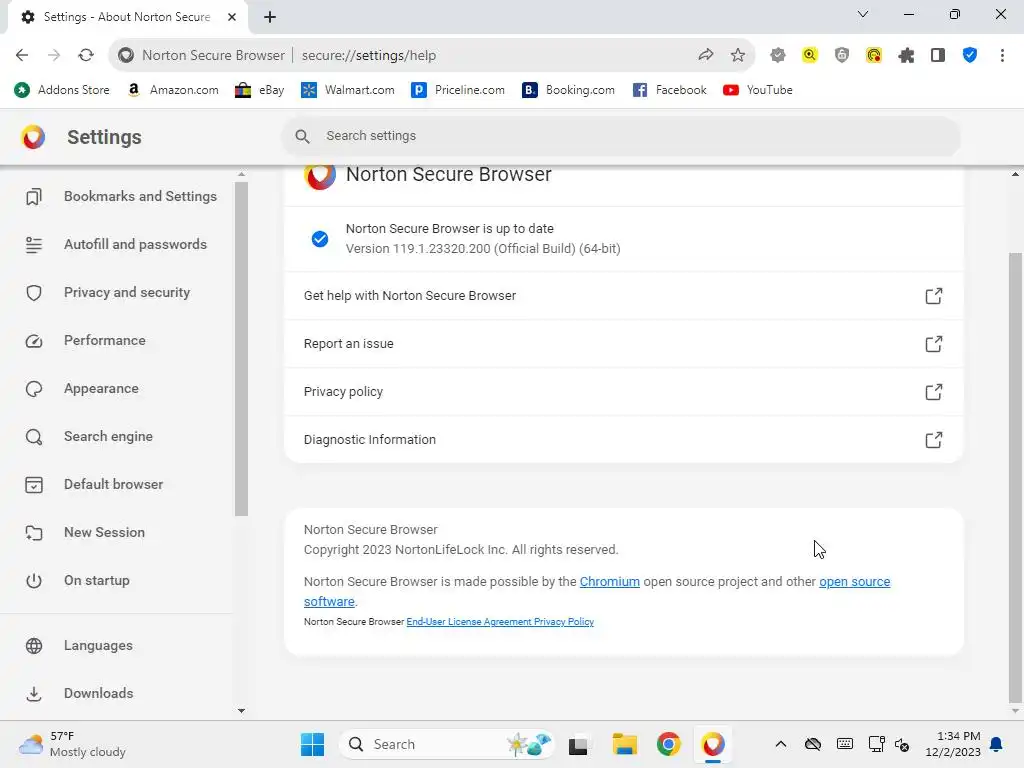The width and height of the screenshot is (1024, 768).
Task: Open the yellow search extension icon
Action: (x=810, y=56)
